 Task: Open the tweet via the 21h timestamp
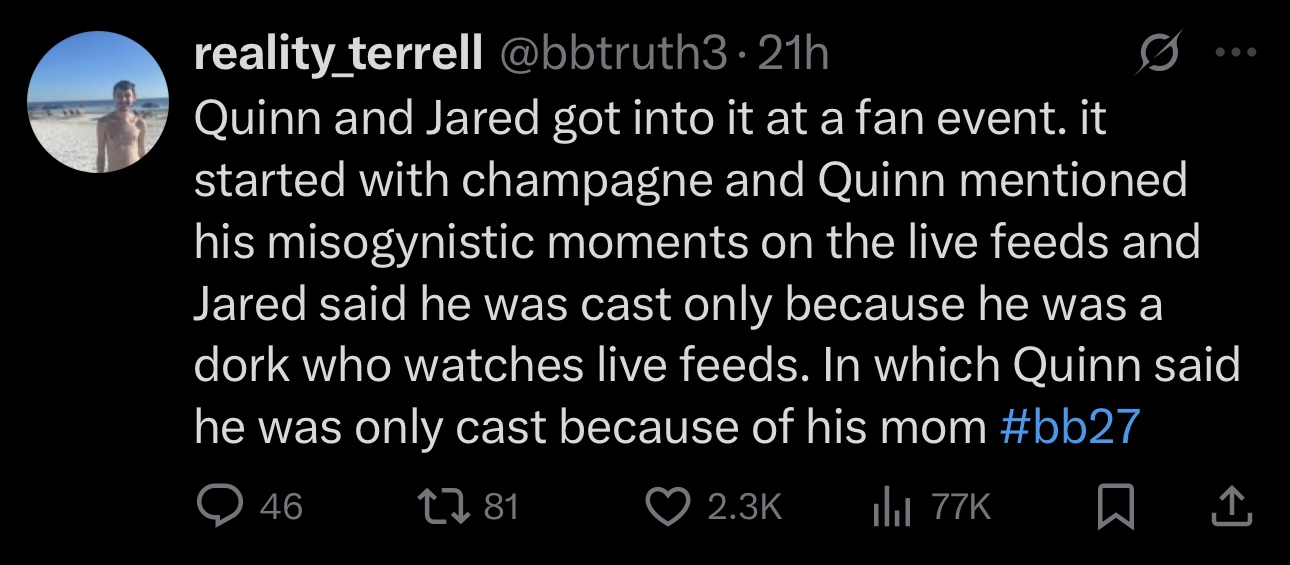click(x=794, y=56)
